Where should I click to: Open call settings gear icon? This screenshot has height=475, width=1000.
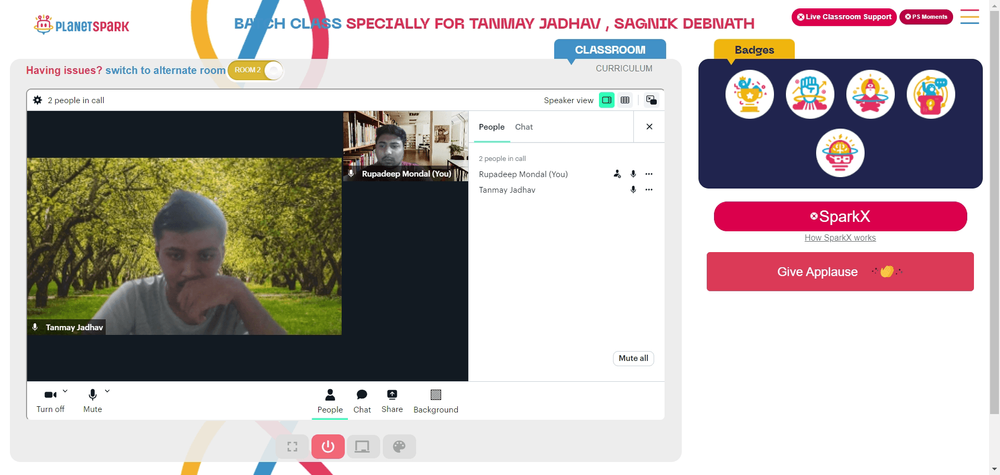[x=38, y=100]
